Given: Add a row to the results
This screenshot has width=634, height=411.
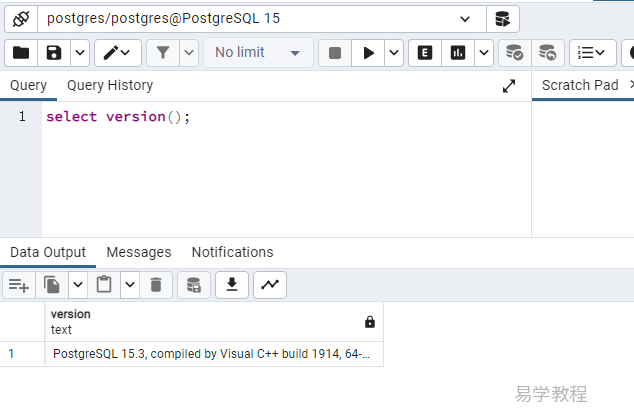Looking at the screenshot, I should (x=19, y=285).
